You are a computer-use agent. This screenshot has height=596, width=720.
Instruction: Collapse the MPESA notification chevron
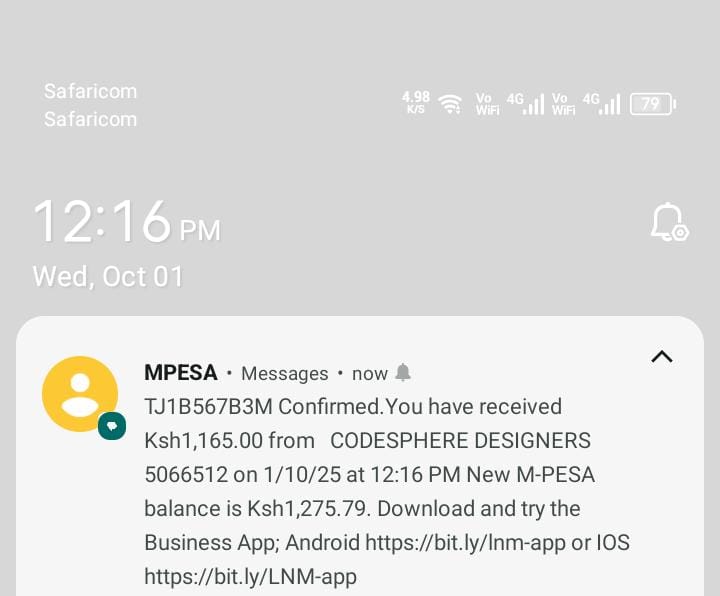coord(661,356)
